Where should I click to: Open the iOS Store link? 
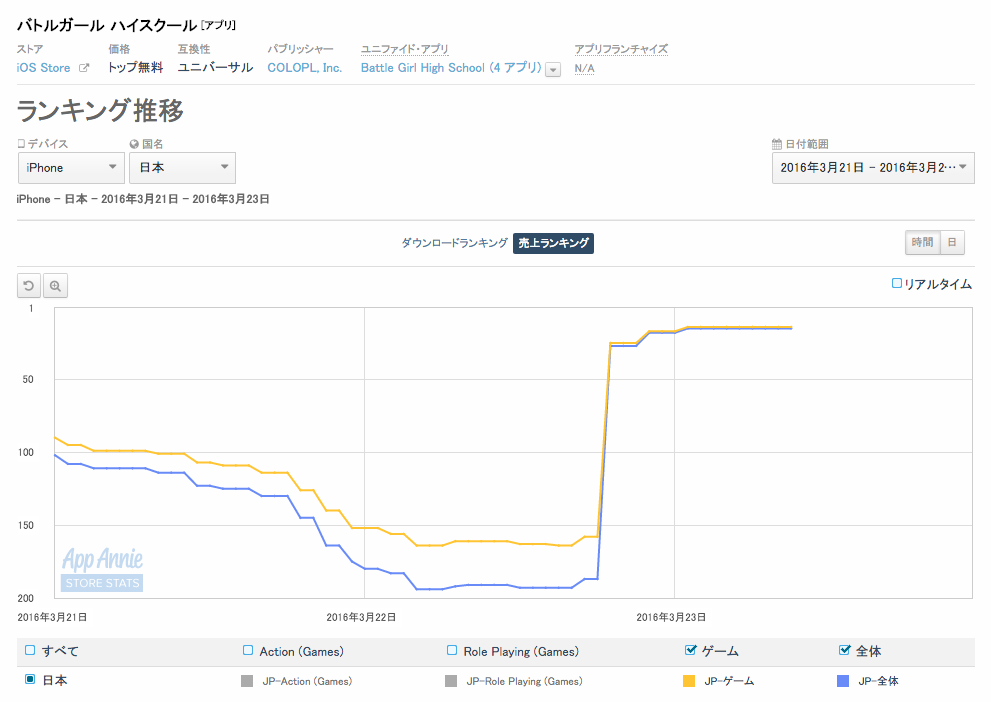click(44, 68)
